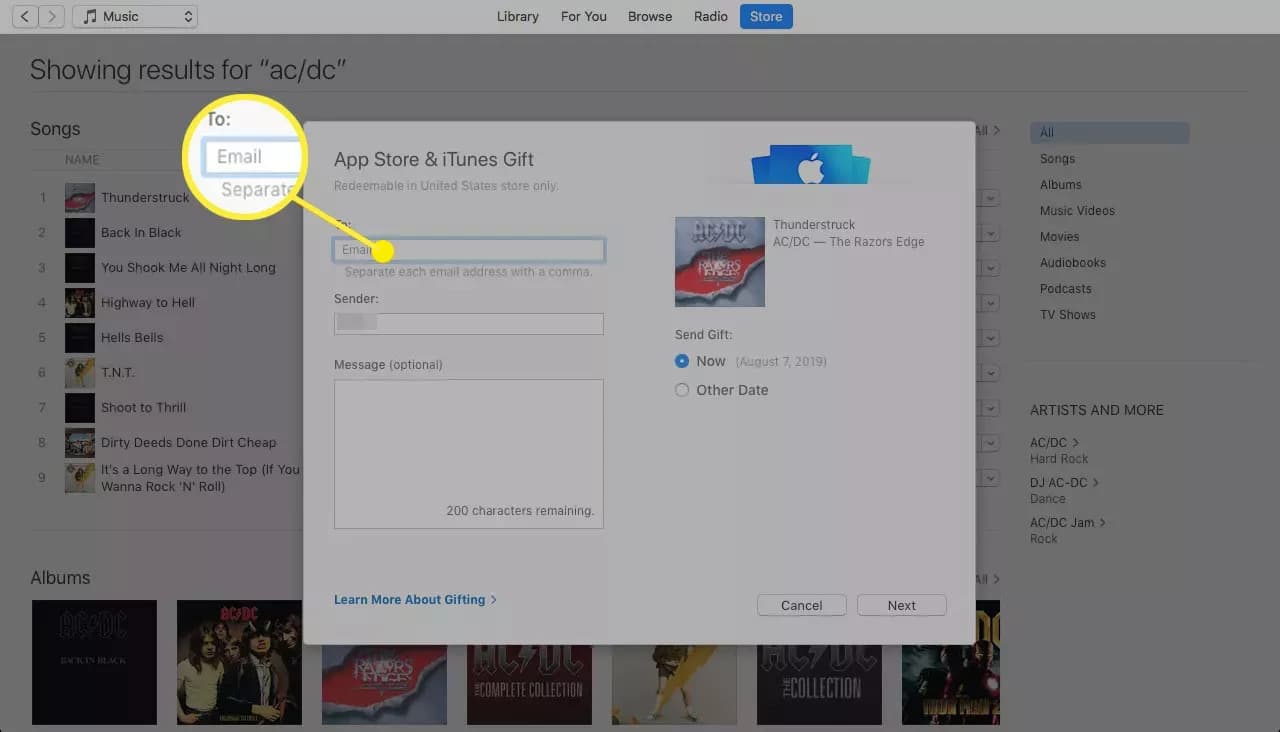Image resolution: width=1280 pixels, height=732 pixels.
Task: Open the AC/DC Jam artist link
Action: [1068, 522]
